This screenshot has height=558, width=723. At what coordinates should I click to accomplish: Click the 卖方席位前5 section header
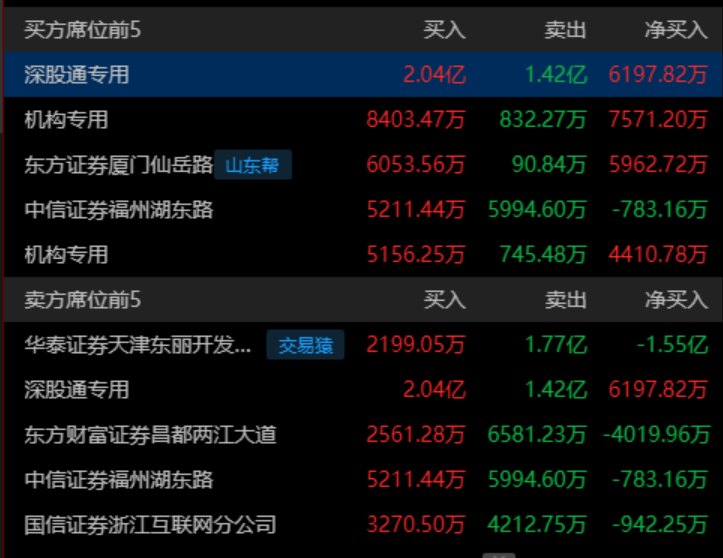tap(83, 300)
